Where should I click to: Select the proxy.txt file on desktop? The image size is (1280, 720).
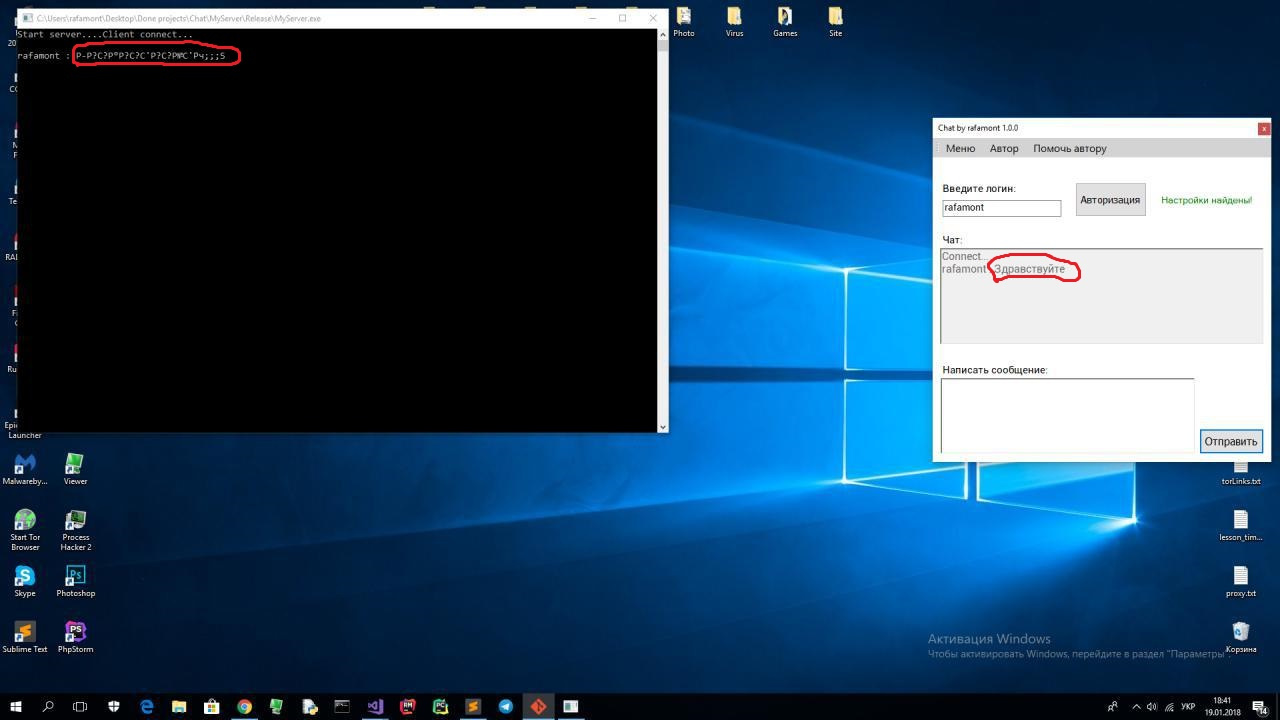1241,581
